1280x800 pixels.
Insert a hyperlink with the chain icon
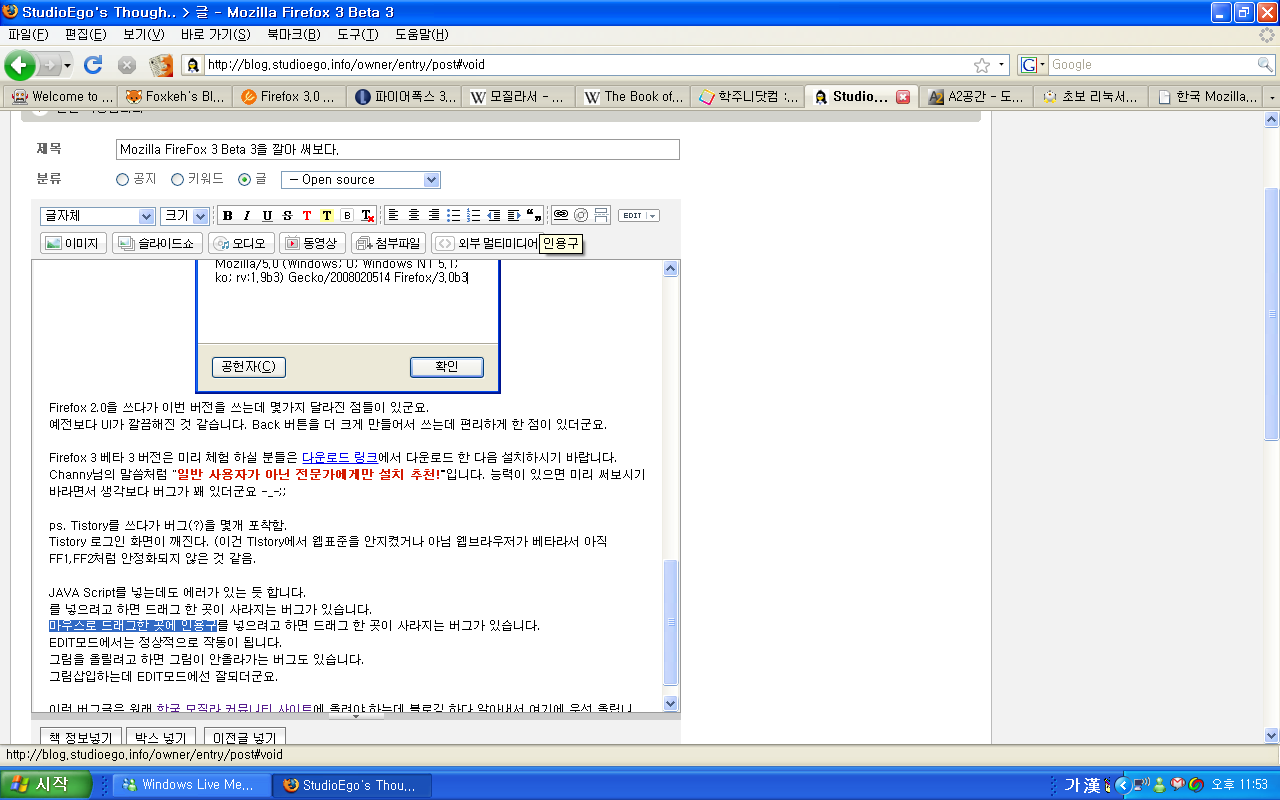tap(561, 215)
